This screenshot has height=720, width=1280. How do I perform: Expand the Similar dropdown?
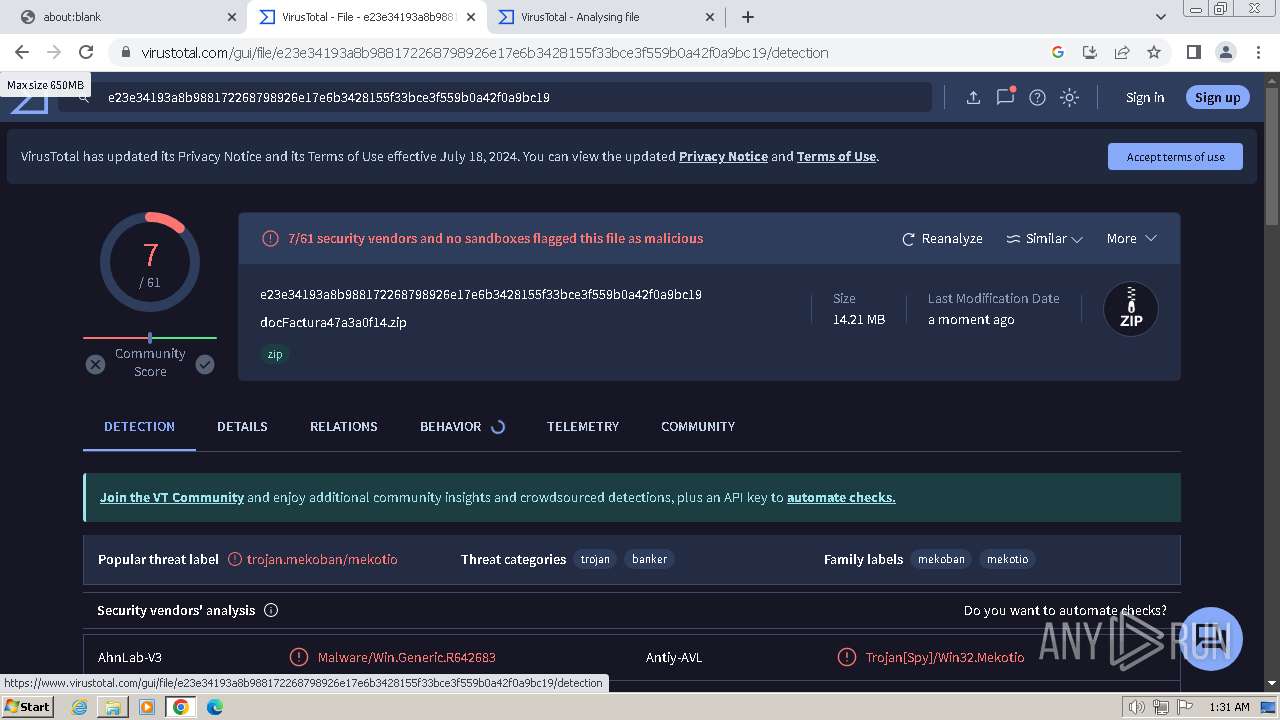coord(1044,238)
